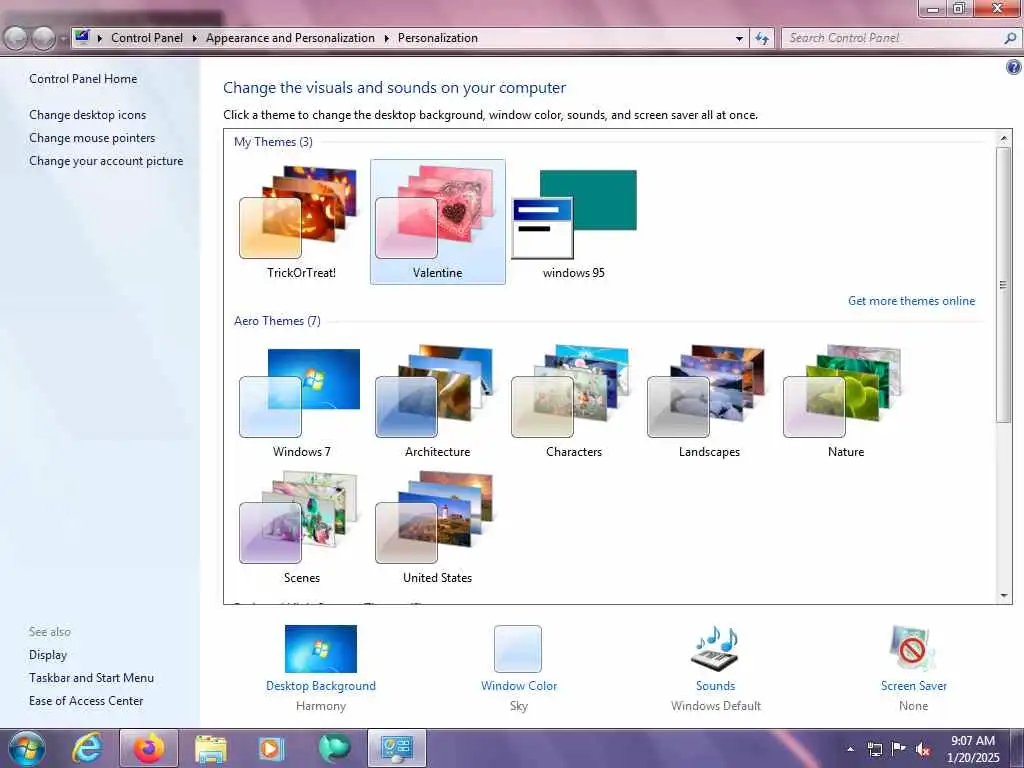Viewport: 1024px width, 768px height.
Task: Click the refresh button in address bar
Action: (x=762, y=39)
